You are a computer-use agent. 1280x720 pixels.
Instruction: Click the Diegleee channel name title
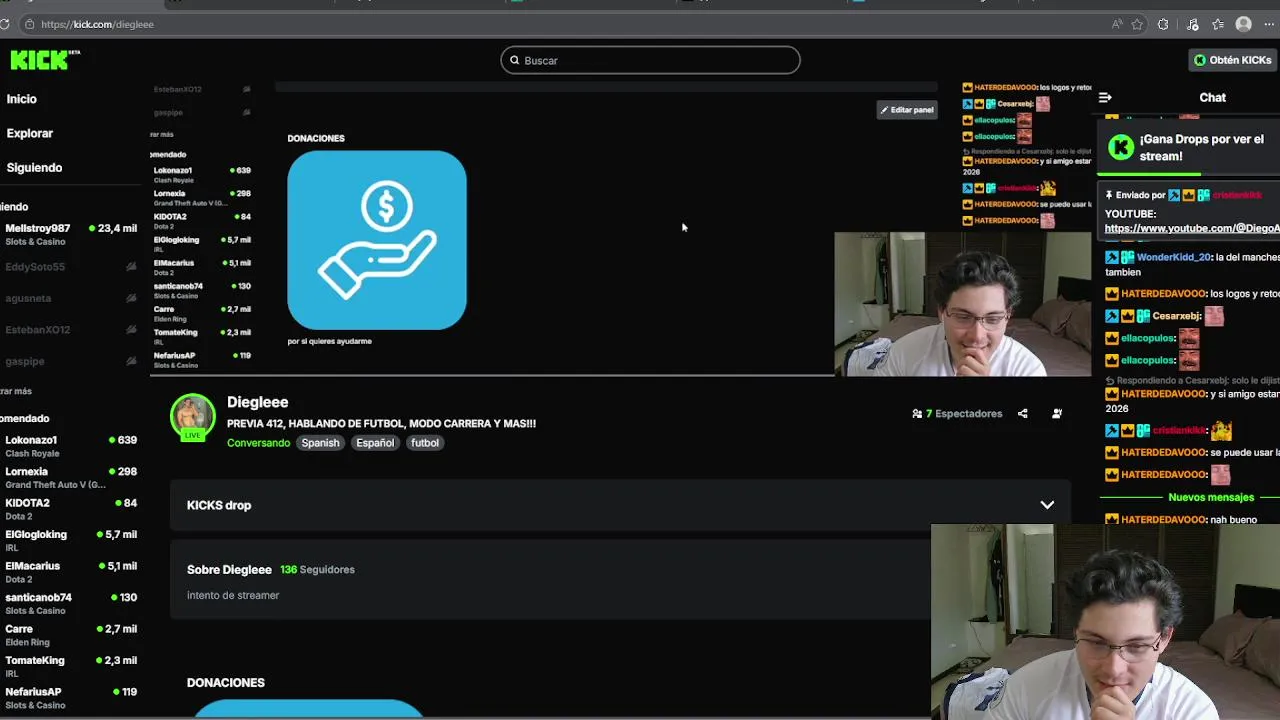258,402
